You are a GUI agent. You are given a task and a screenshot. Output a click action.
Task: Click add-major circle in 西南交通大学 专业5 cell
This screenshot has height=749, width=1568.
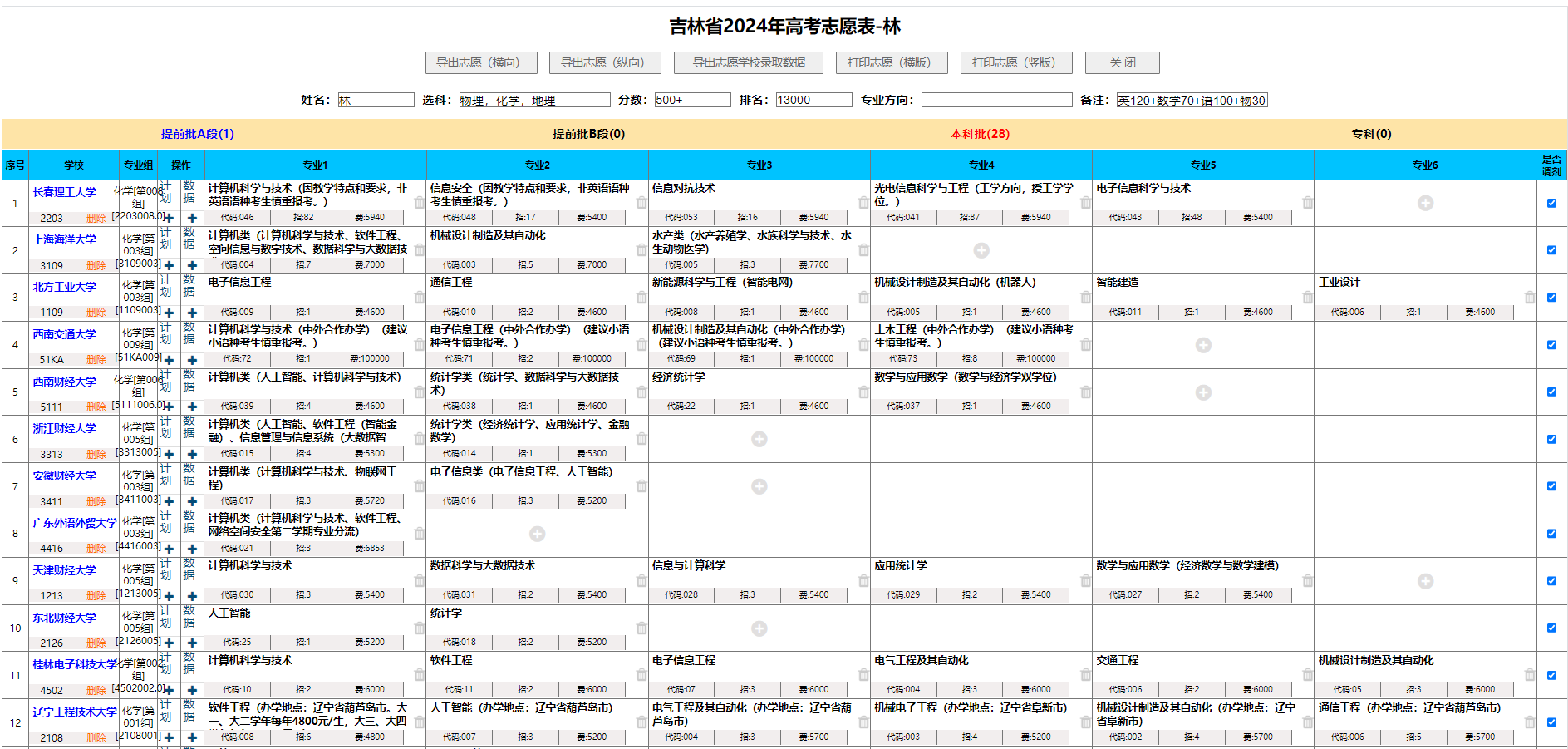pyautogui.click(x=1203, y=345)
